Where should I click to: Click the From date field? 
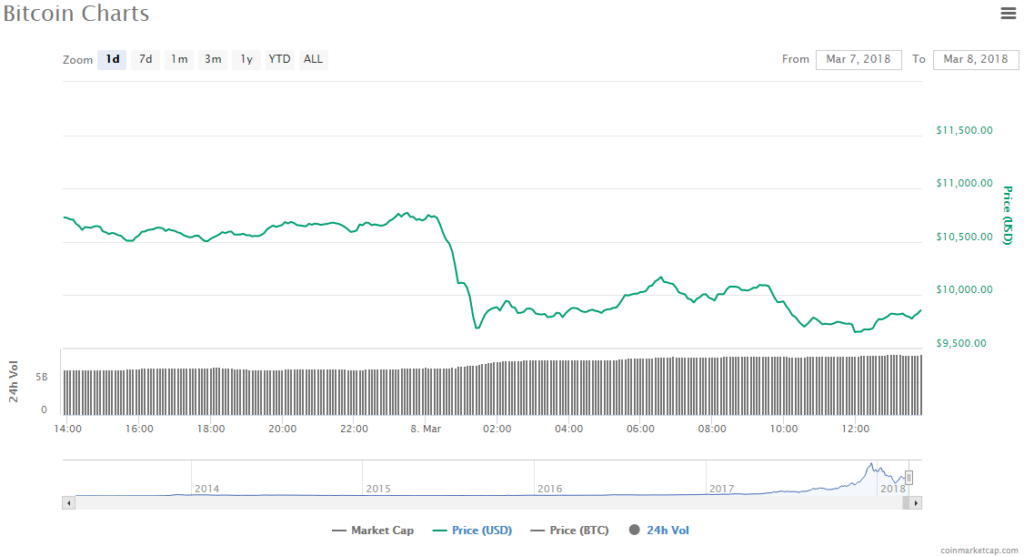pyautogui.click(x=858, y=60)
